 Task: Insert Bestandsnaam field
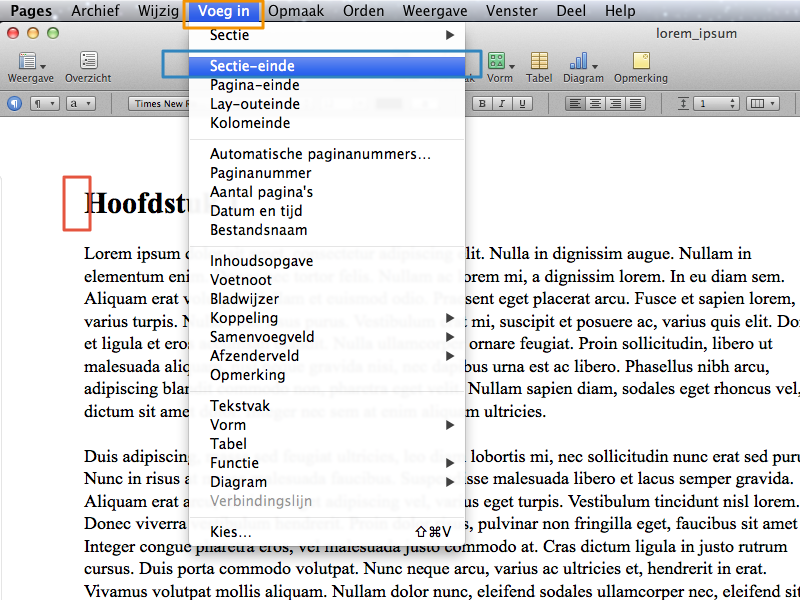327,230
